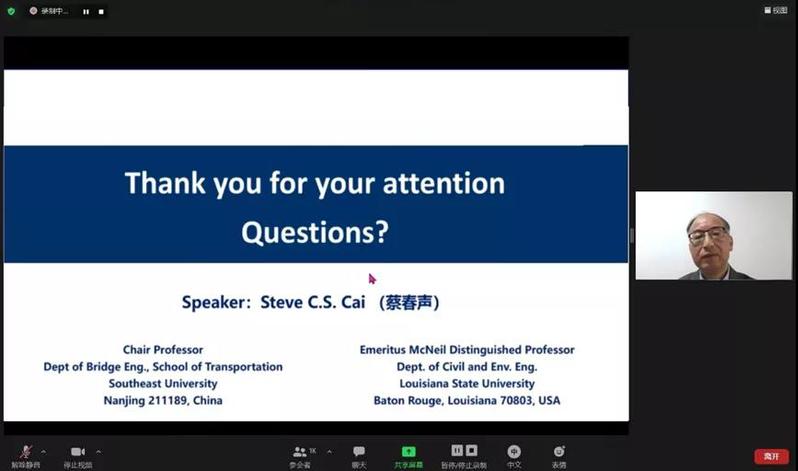Select the speaker's video thumbnail
The width and height of the screenshot is (798, 471).
tap(699, 236)
